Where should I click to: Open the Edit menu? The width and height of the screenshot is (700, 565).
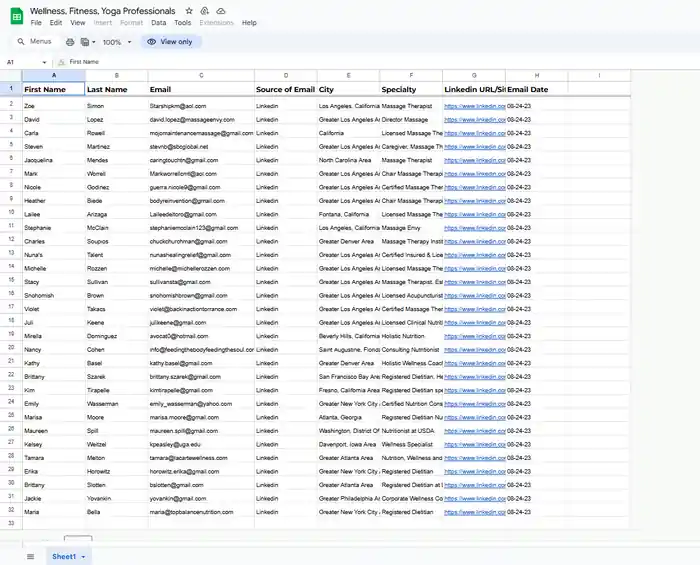click(x=56, y=23)
